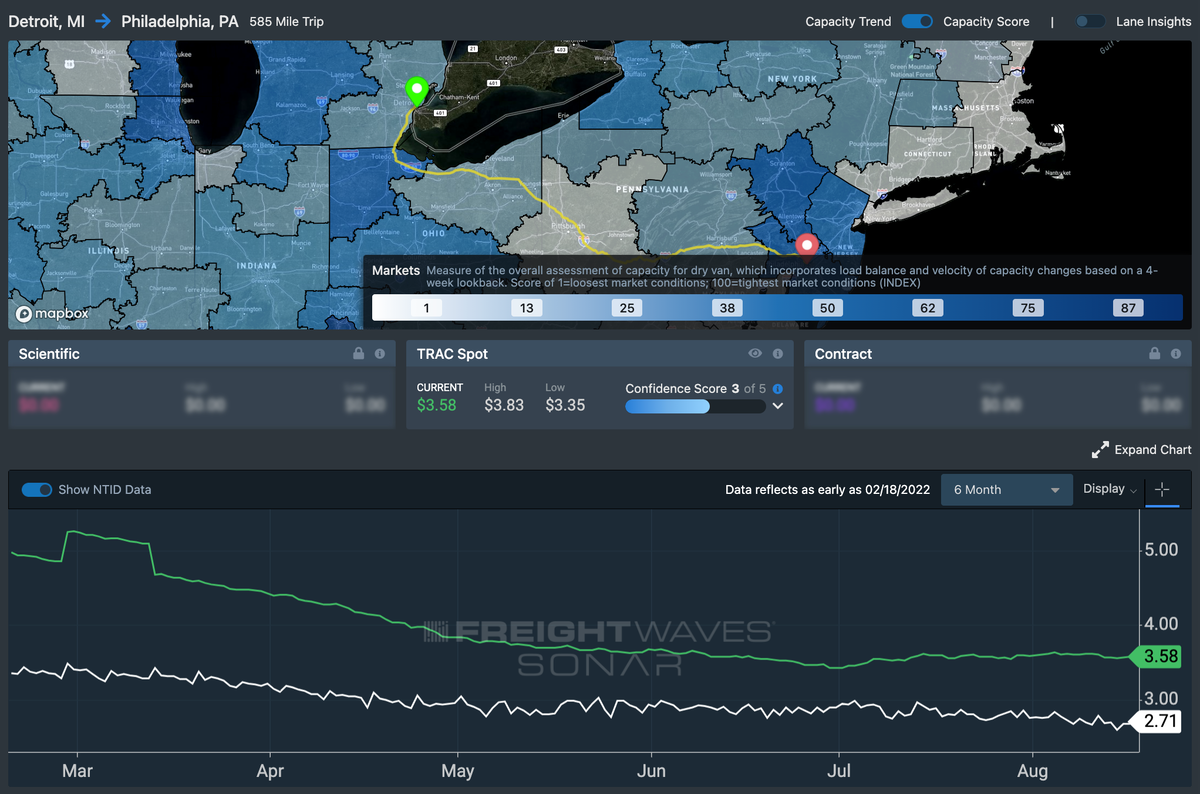This screenshot has height=794, width=1200.
Task: Open the Display dropdown
Action: coord(1110,489)
